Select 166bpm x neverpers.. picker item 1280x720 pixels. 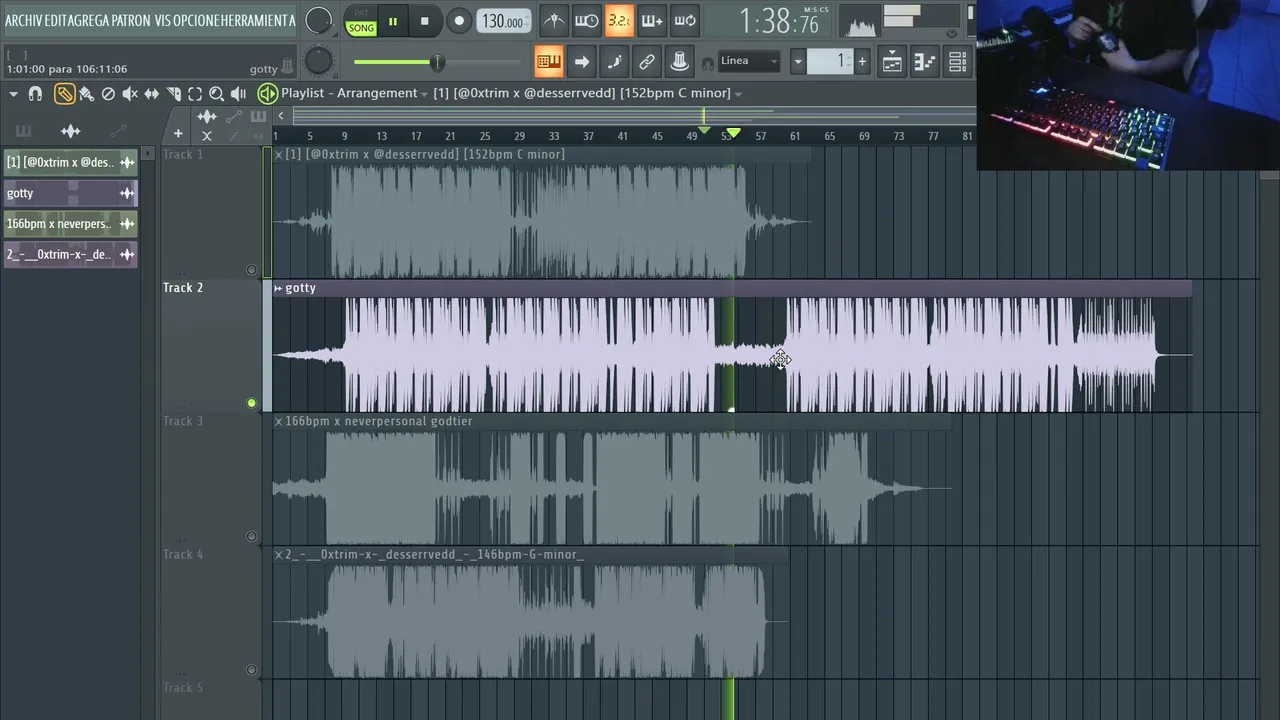pyautogui.click(x=70, y=224)
